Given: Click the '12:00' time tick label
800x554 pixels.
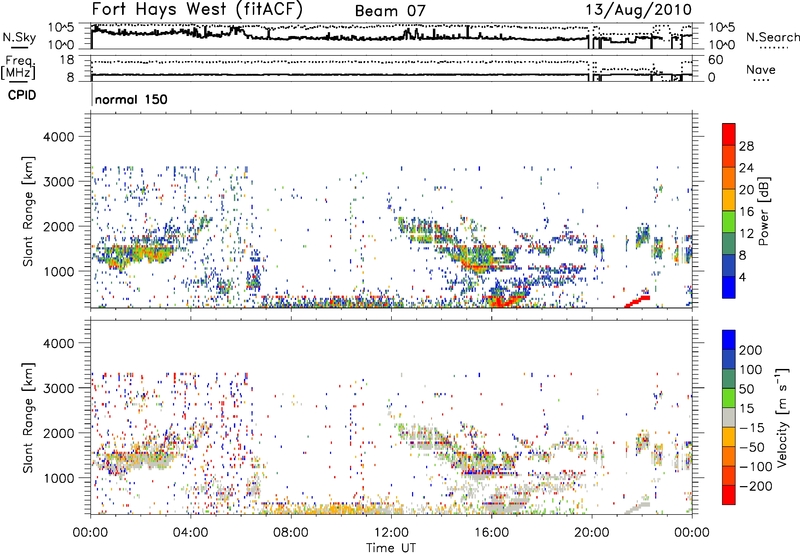Looking at the screenshot, I should click(x=391, y=533).
